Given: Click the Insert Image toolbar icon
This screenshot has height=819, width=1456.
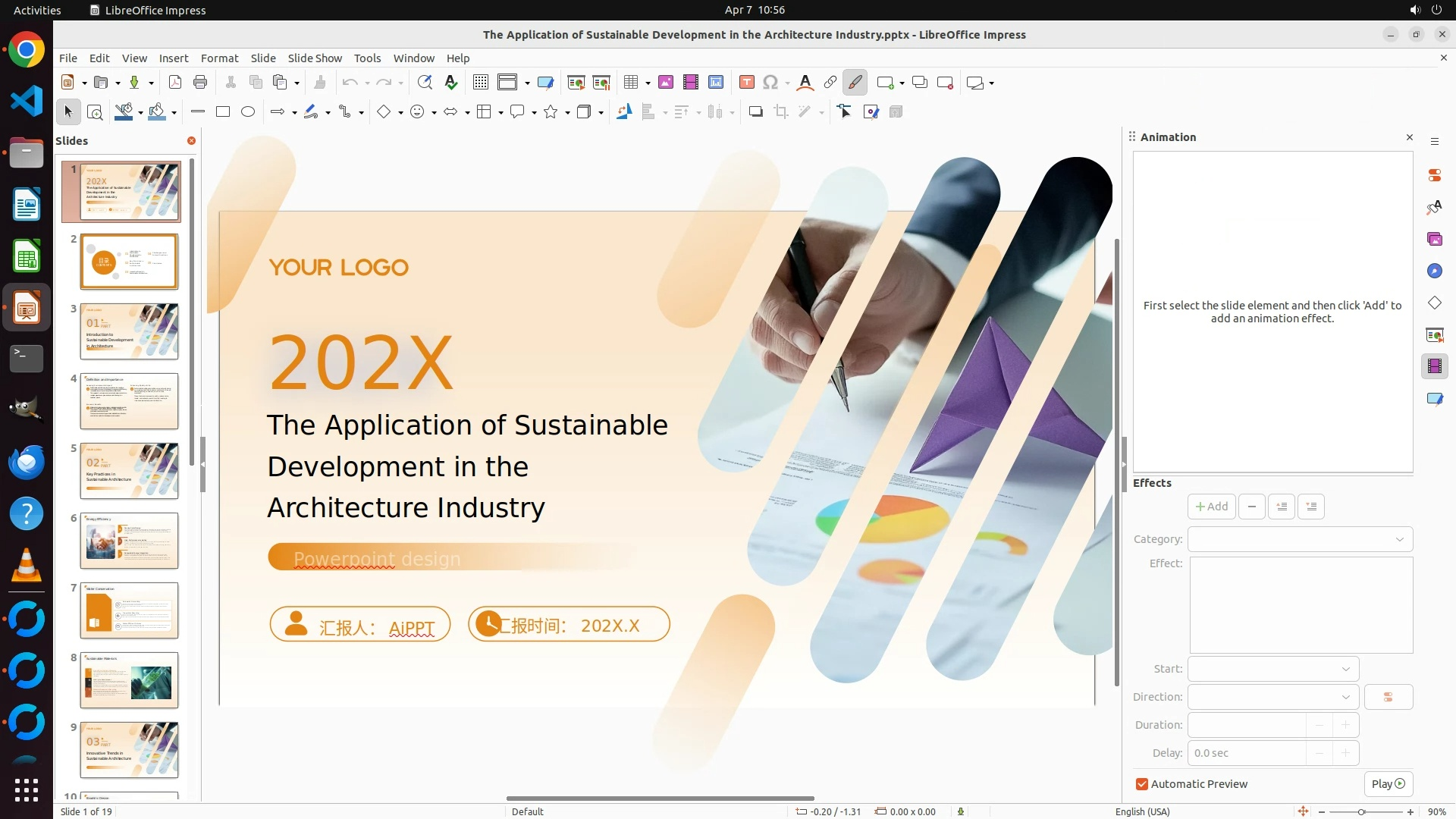Looking at the screenshot, I should 666,83.
